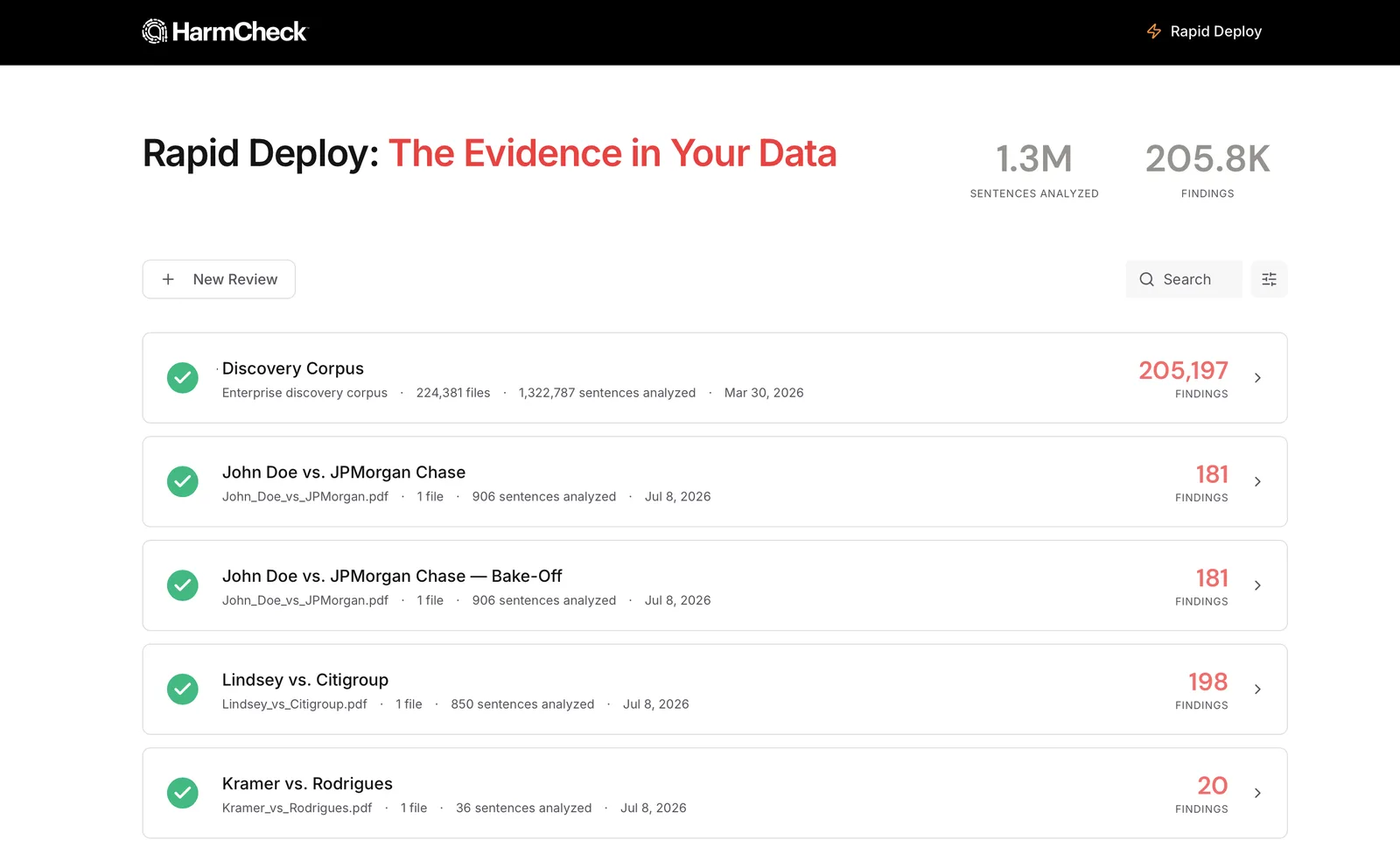This screenshot has height=847, width=1400.
Task: Click the Mar 30, 2026 date
Action: click(764, 393)
